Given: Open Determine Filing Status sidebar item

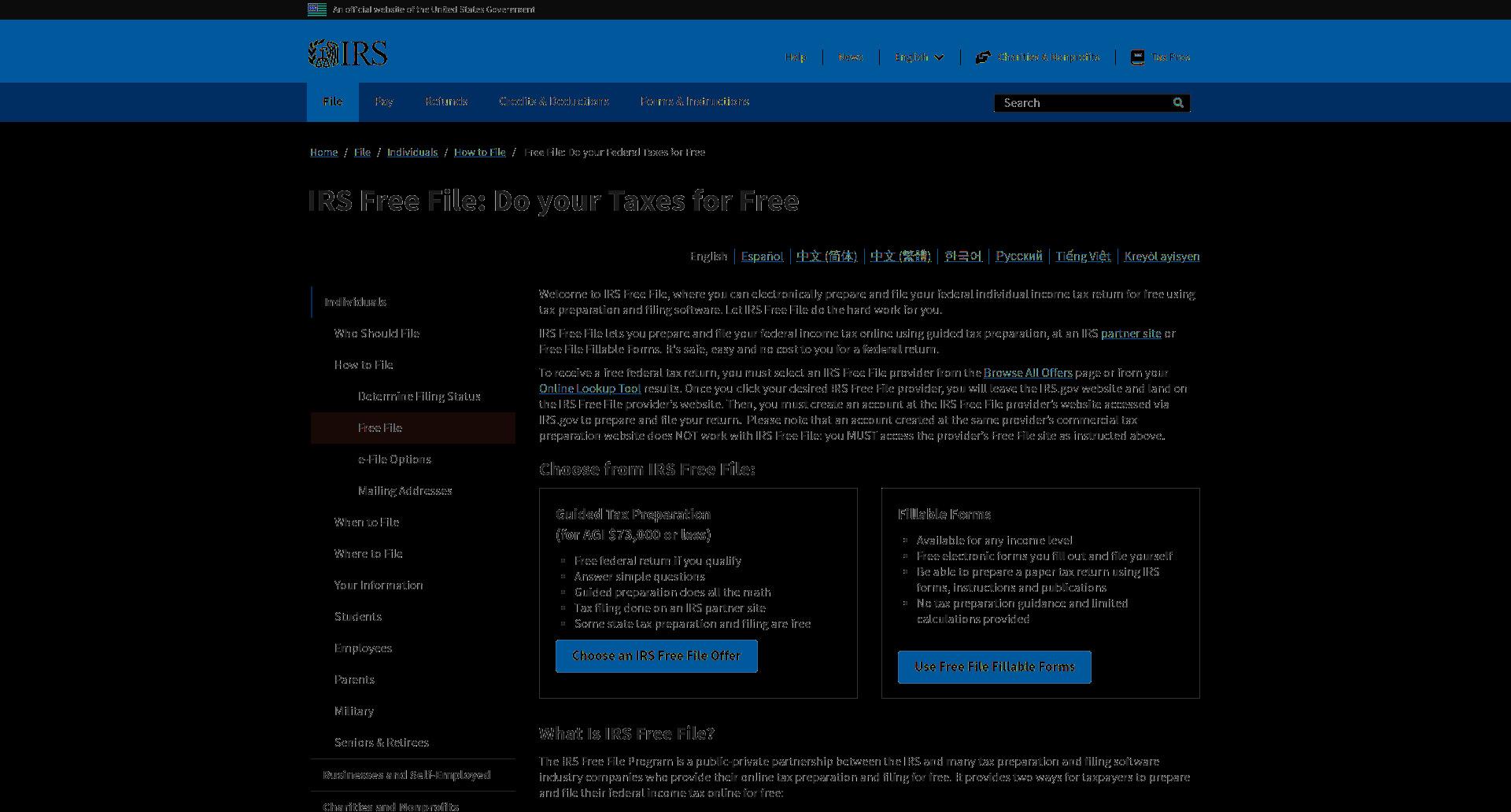Looking at the screenshot, I should [x=419, y=397].
